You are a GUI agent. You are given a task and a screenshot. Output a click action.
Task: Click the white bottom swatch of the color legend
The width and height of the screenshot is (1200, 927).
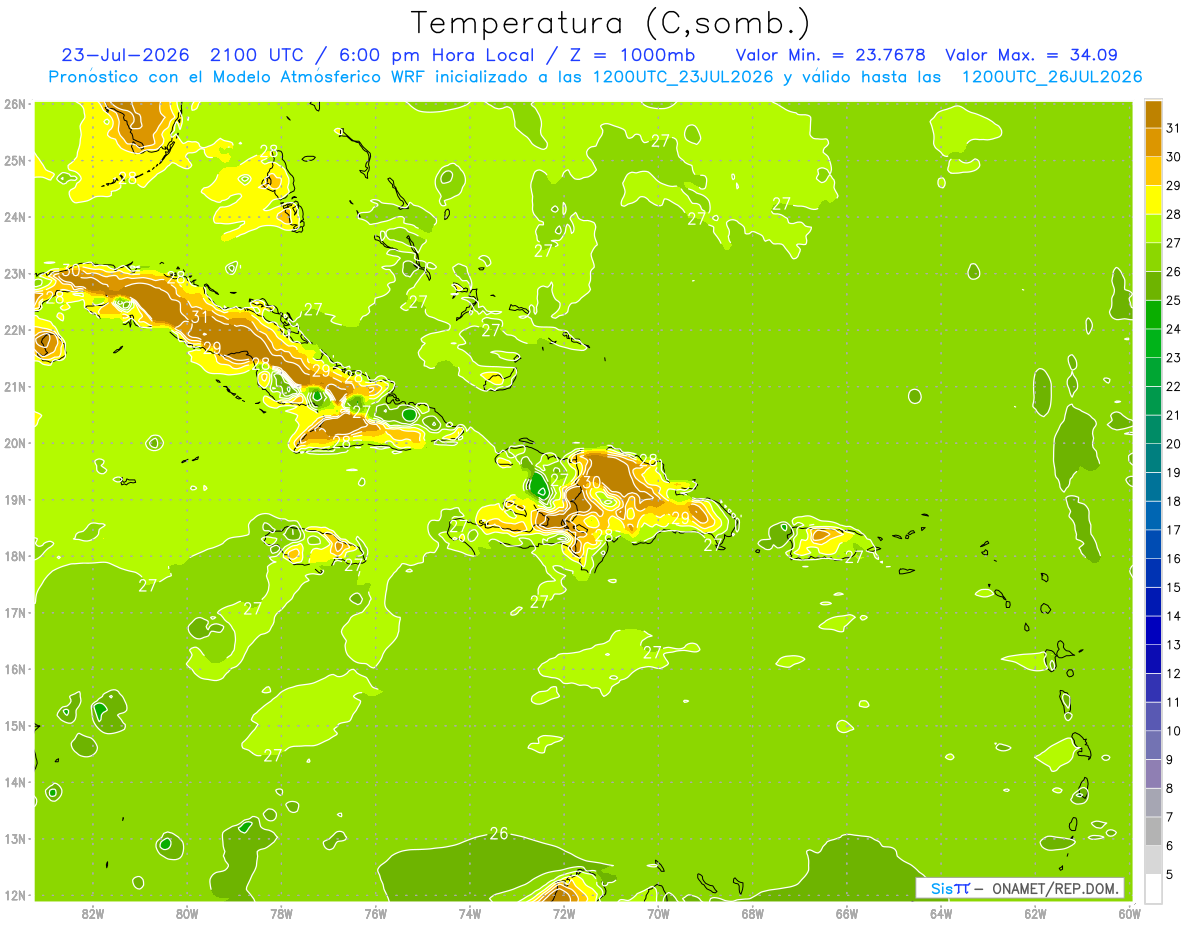(x=1153, y=889)
